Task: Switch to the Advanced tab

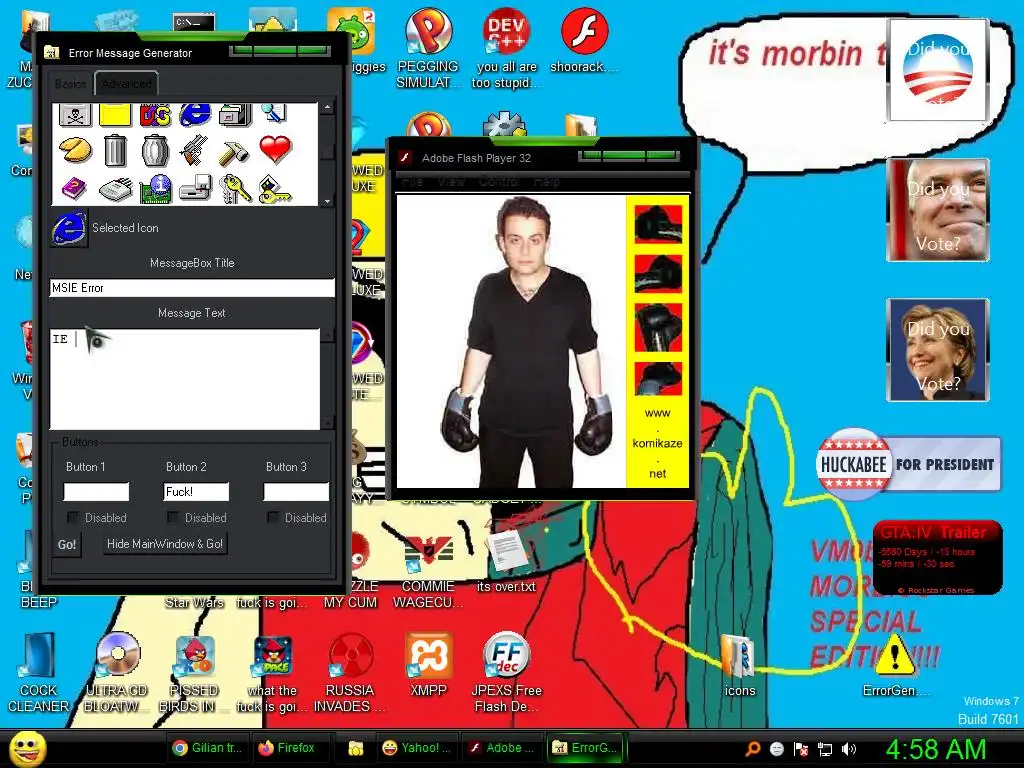Action: (127, 84)
